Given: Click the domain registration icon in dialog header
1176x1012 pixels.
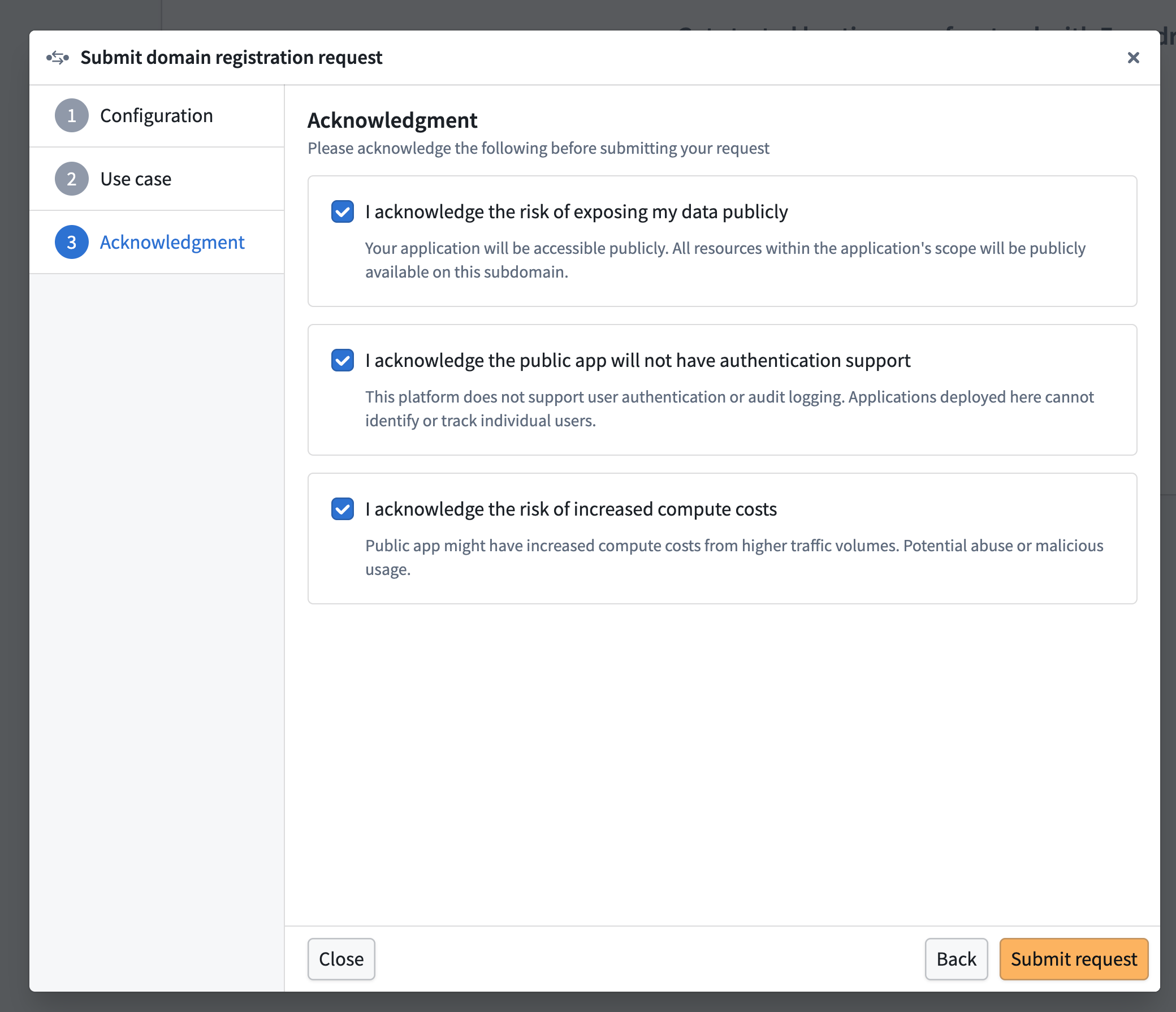Looking at the screenshot, I should coord(57,57).
